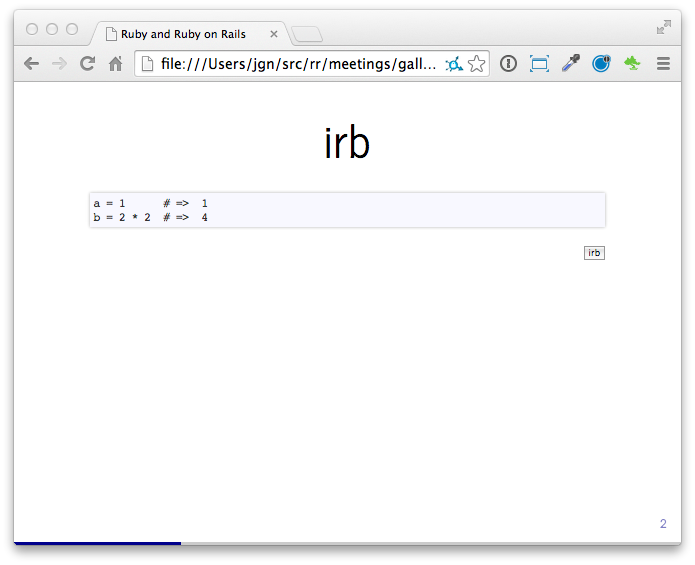Image resolution: width=695 pixels, height=565 pixels.
Task: Click the window zoom button
Action: [72, 29]
